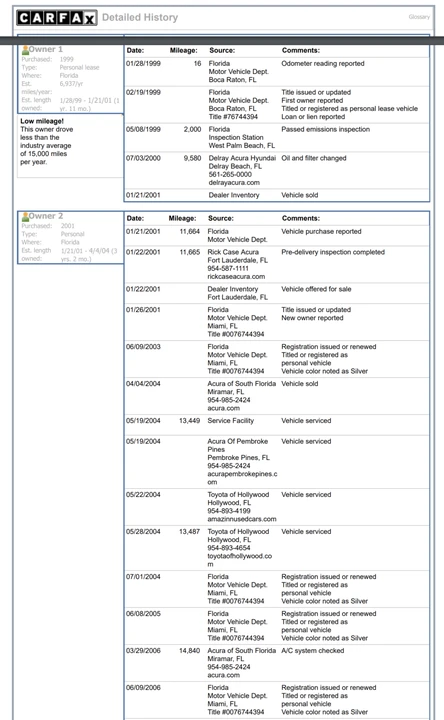Open the toyotaofhollywood.com link
This screenshot has height=720, width=444.
pyautogui.click(x=240, y=560)
